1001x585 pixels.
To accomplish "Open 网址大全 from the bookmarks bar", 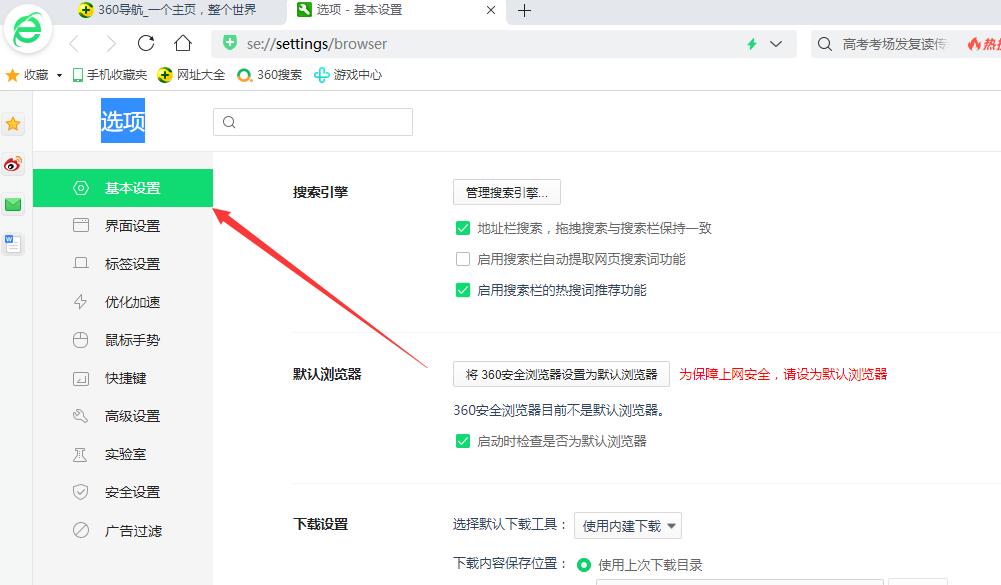I will tap(198, 74).
